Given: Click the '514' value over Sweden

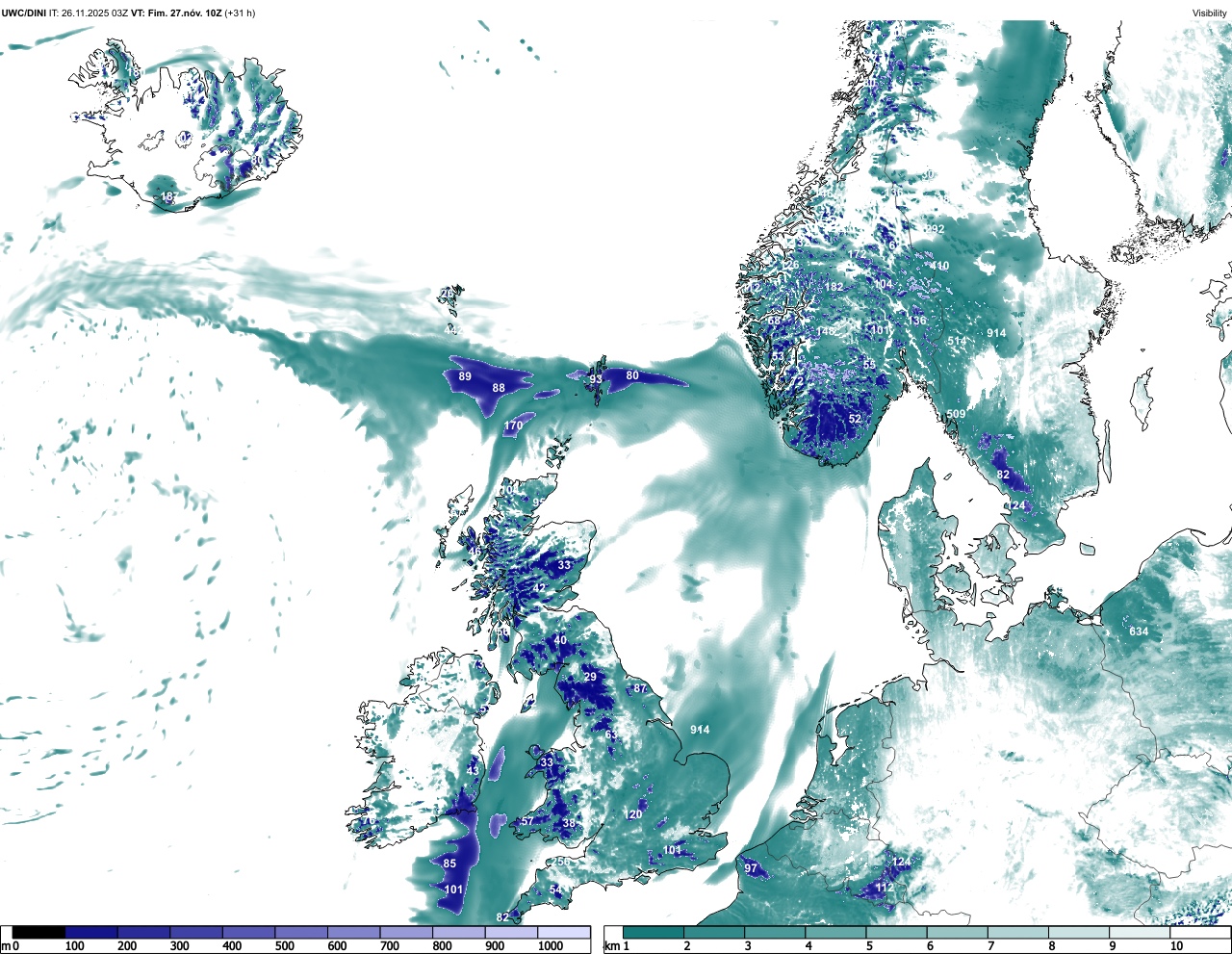Looking at the screenshot, I should point(957,341).
